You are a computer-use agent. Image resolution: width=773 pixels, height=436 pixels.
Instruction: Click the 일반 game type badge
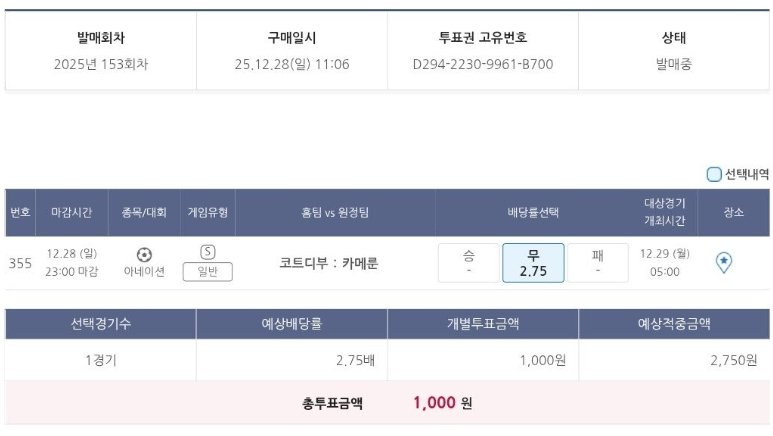[208, 272]
